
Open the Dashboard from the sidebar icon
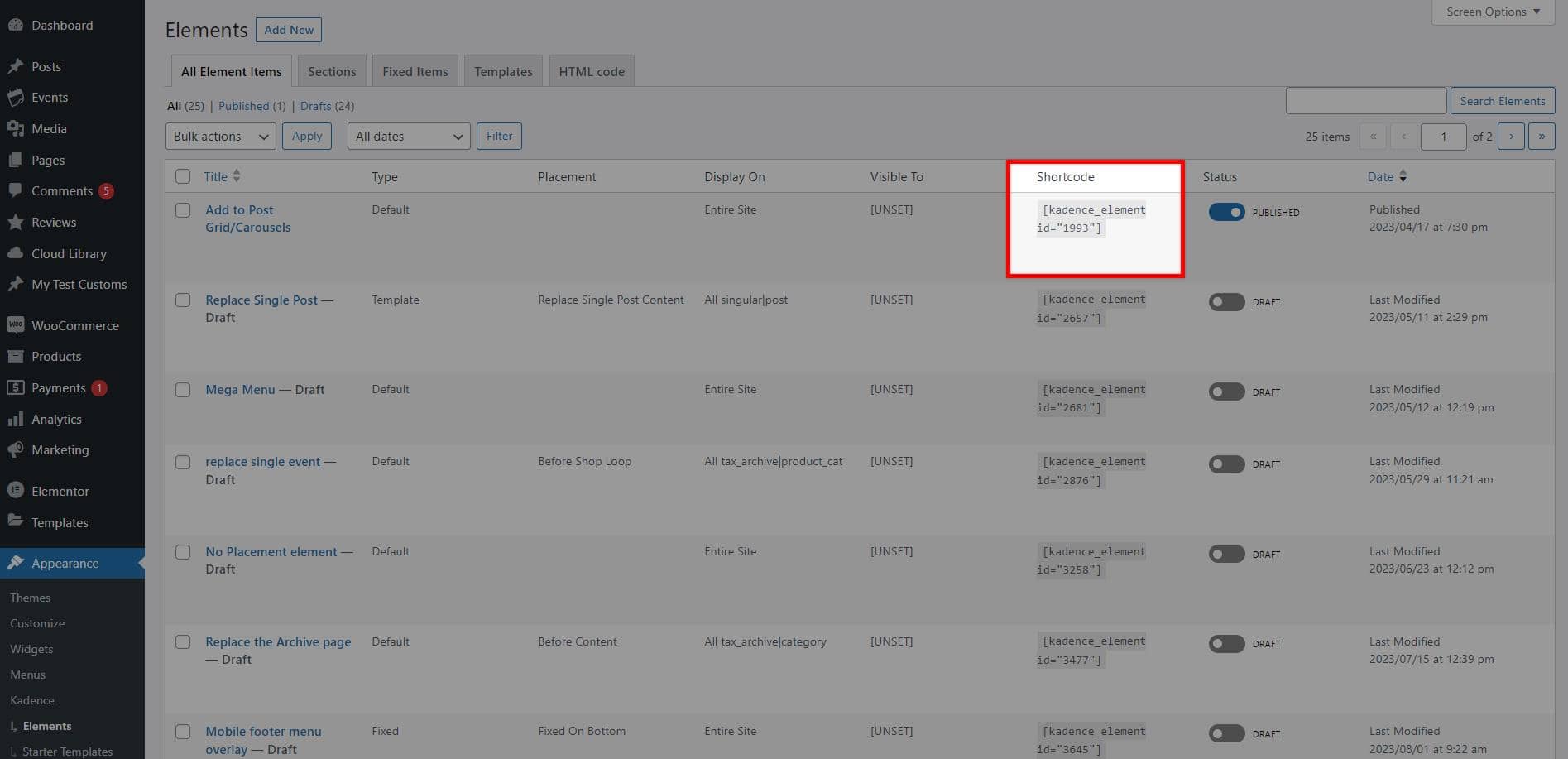coord(16,25)
